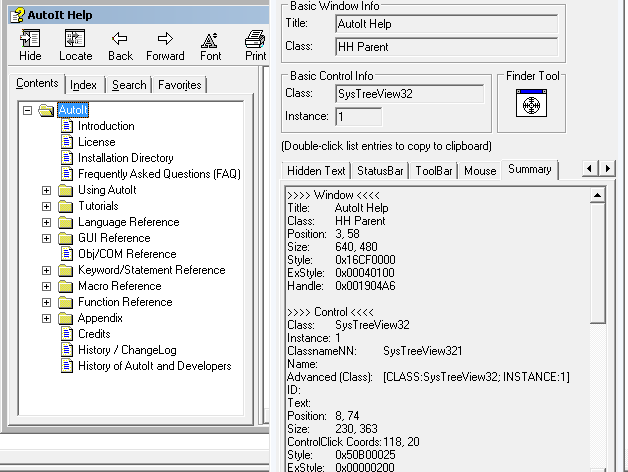Click the Locate toolbar icon
Viewport: 628px width, 472px height.
pos(75,39)
